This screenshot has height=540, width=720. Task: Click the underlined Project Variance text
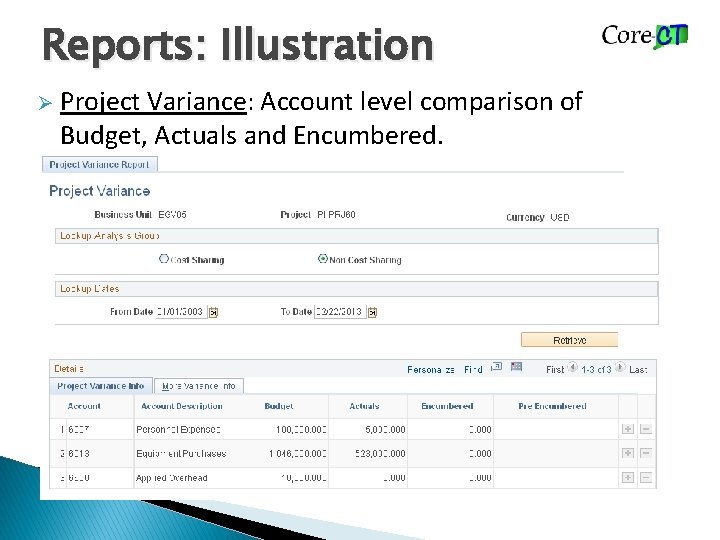point(153,102)
